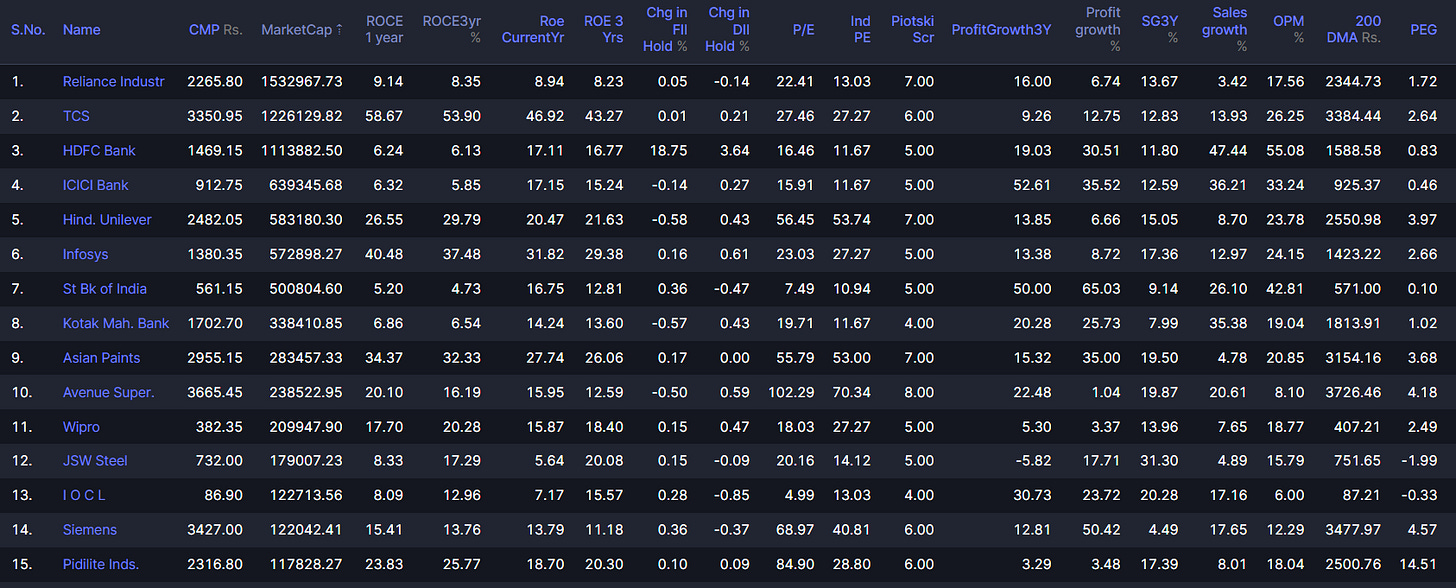The image size is (1456, 588).
Task: Open the Pidilite Inds. company link
Action: [x=100, y=565]
